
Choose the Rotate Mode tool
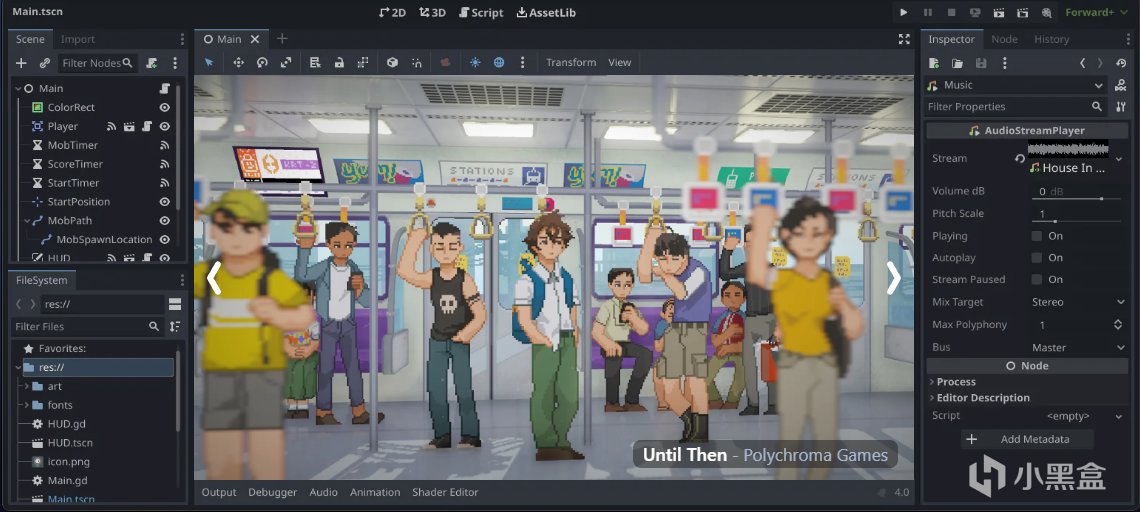click(262, 63)
